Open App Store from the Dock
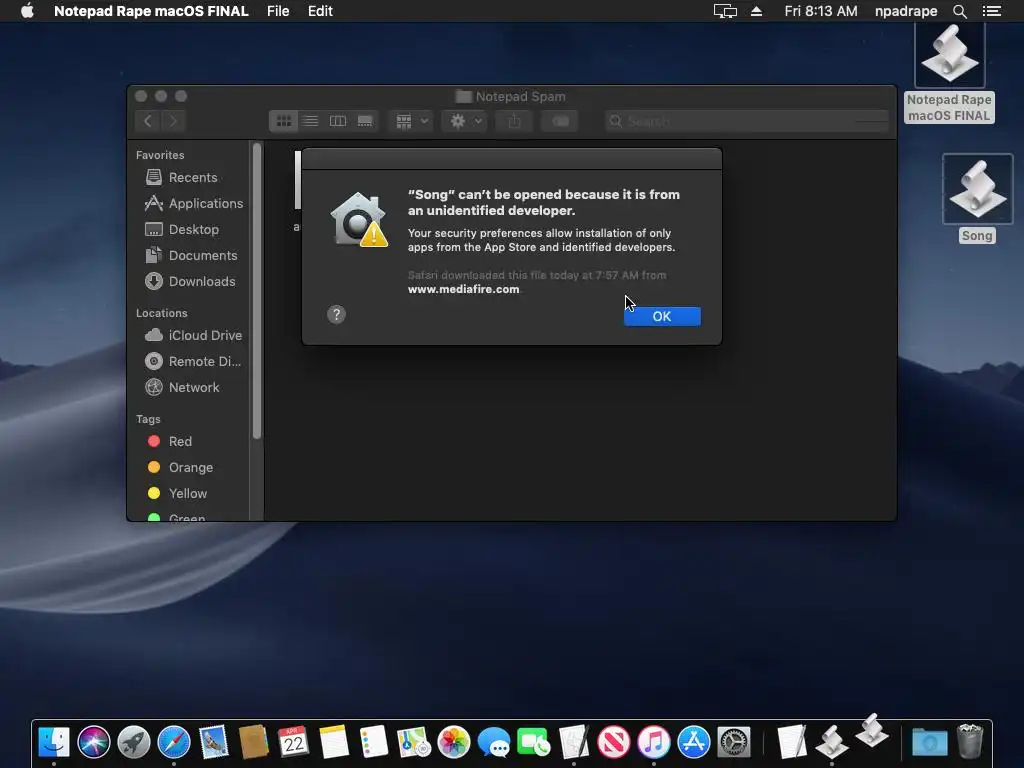Screen dimensions: 1024x768 [x=694, y=743]
